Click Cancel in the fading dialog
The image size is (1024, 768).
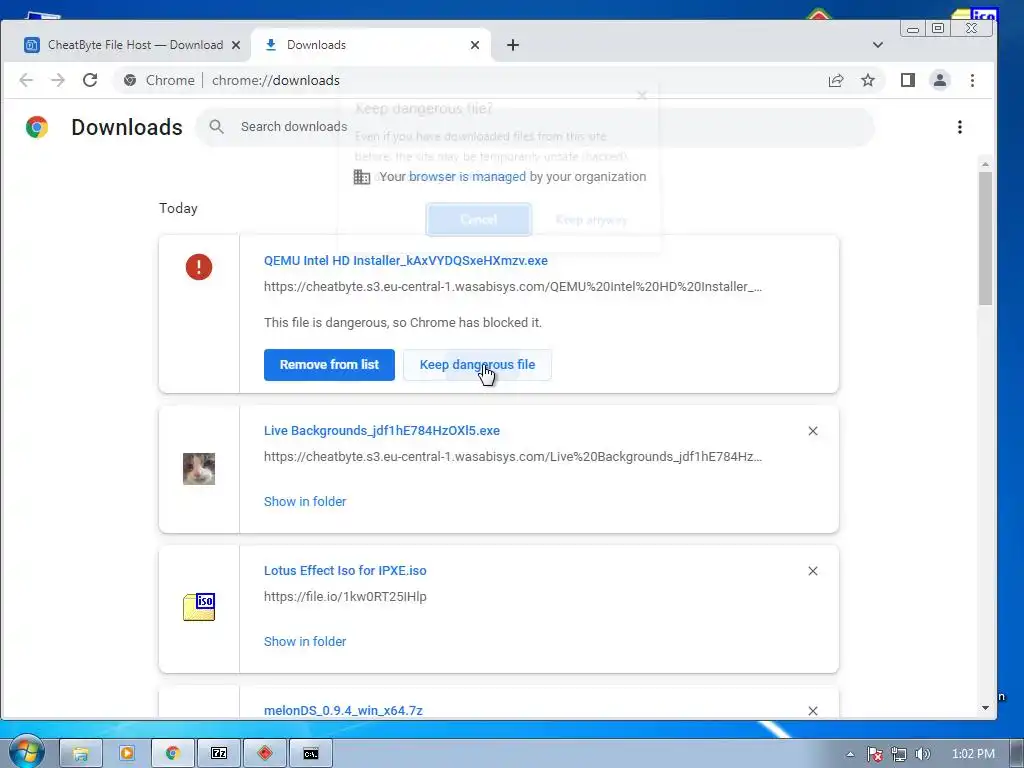479,219
